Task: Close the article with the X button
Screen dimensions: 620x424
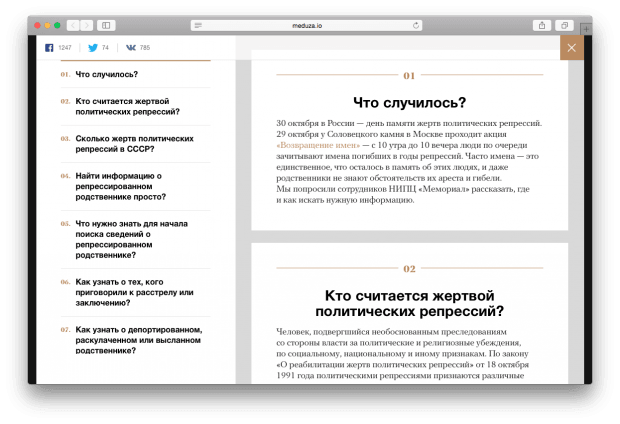Action: [571, 47]
